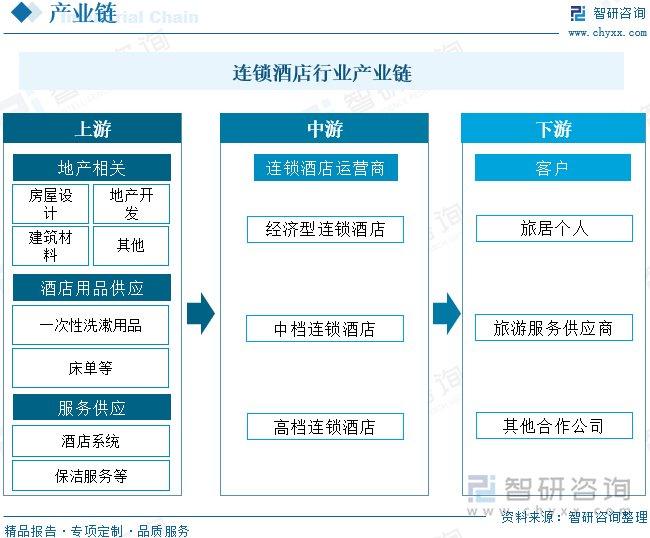This screenshot has height=538, width=650.
Task: Select the 床单等 box
Action: [x=91, y=368]
